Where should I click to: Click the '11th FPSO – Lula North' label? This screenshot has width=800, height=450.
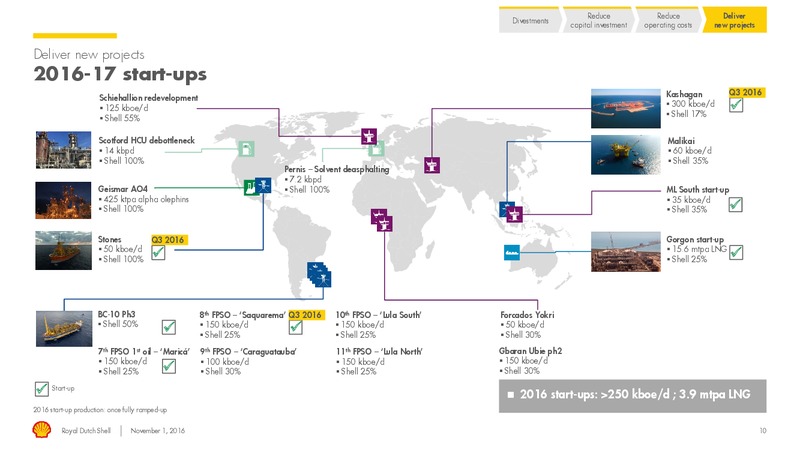pos(379,352)
